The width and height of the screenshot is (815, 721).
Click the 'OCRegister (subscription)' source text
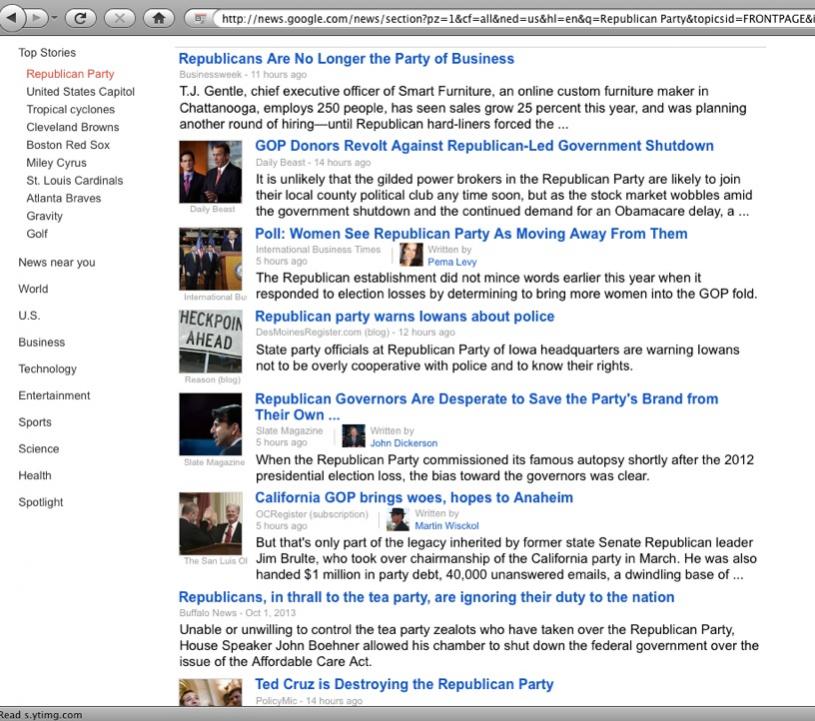click(x=312, y=514)
